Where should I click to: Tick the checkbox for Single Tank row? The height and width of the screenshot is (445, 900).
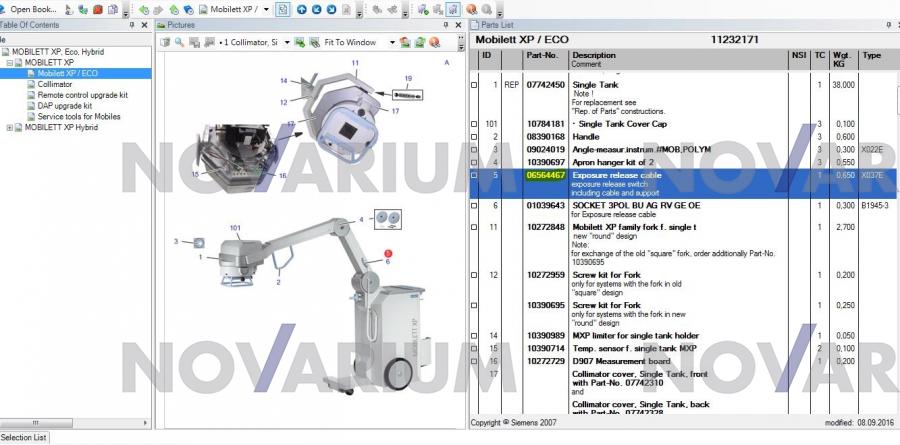(x=475, y=86)
